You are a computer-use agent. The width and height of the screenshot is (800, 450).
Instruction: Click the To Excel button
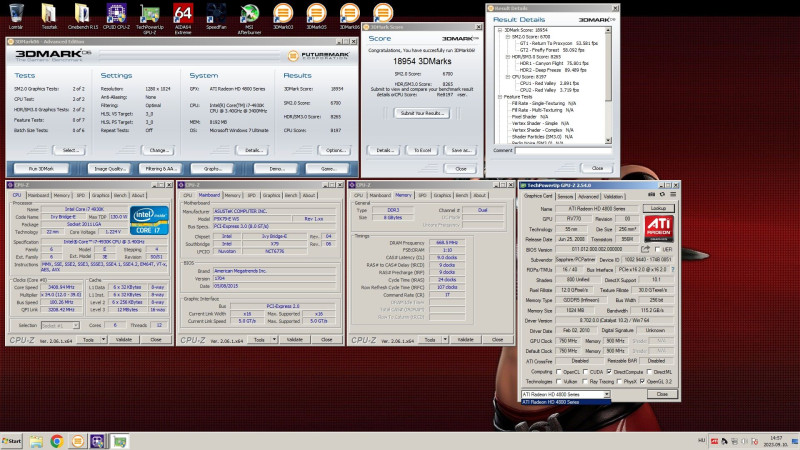point(422,150)
